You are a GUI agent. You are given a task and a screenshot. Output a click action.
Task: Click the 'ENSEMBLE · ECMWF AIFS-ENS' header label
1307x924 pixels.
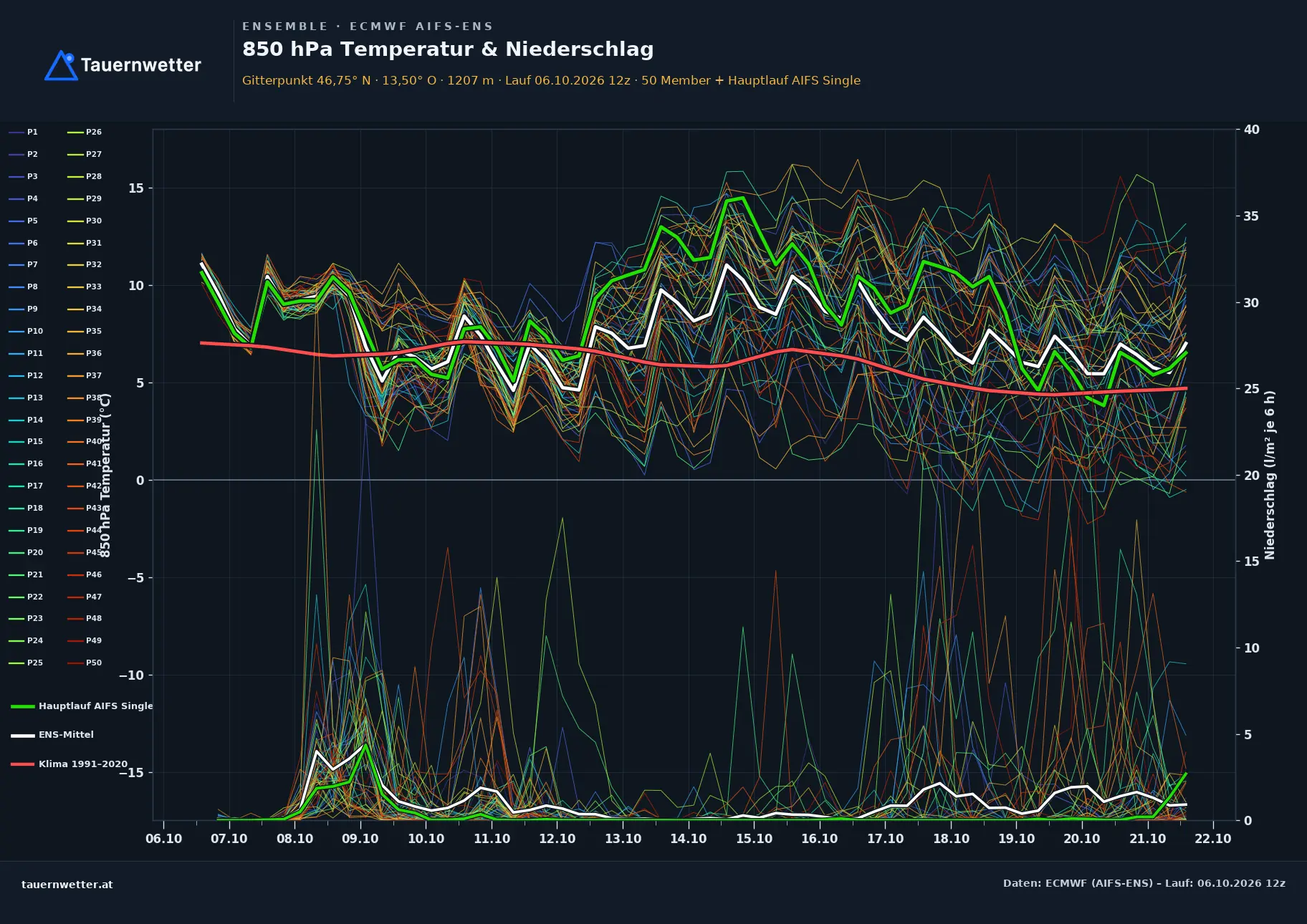pyautogui.click(x=368, y=27)
